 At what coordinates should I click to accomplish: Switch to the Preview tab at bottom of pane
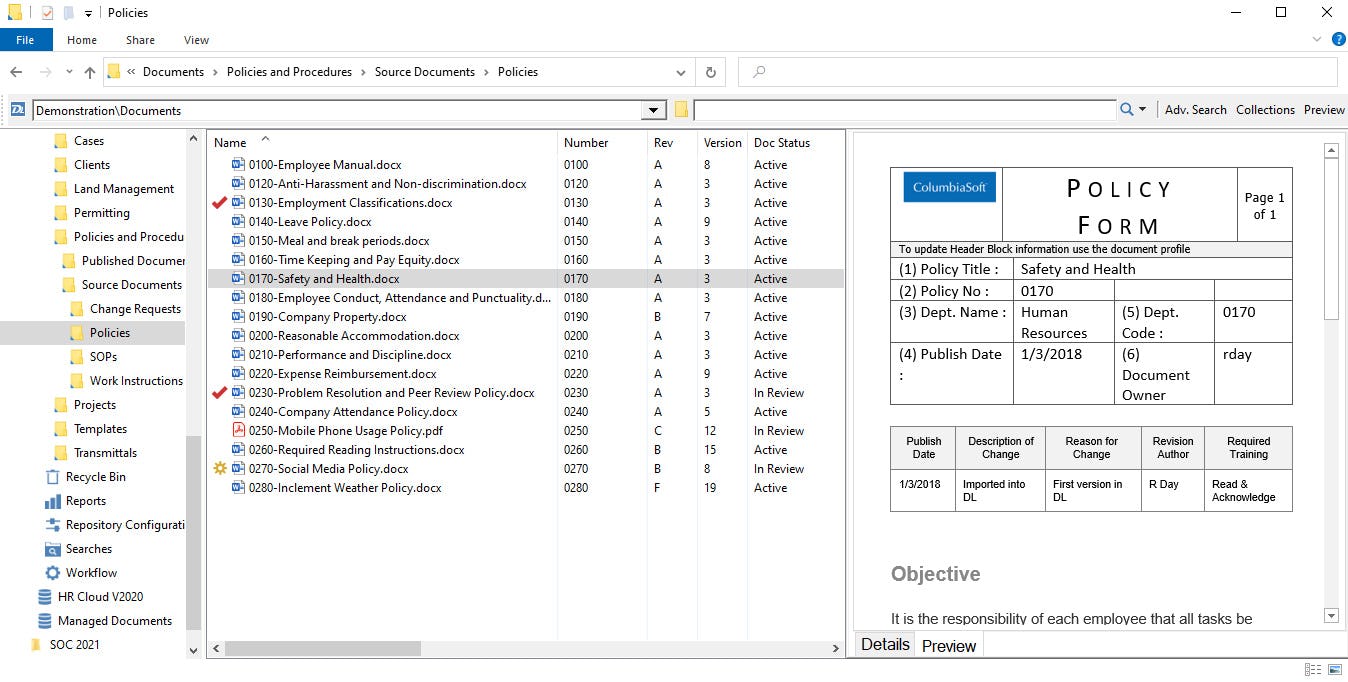coord(947,645)
